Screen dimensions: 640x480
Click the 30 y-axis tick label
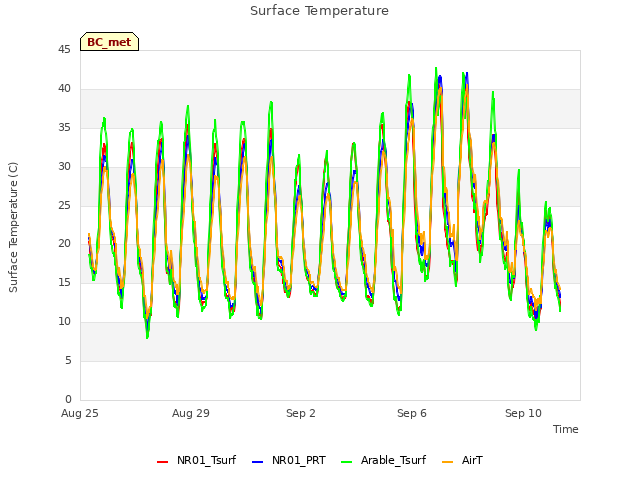(x=64, y=167)
